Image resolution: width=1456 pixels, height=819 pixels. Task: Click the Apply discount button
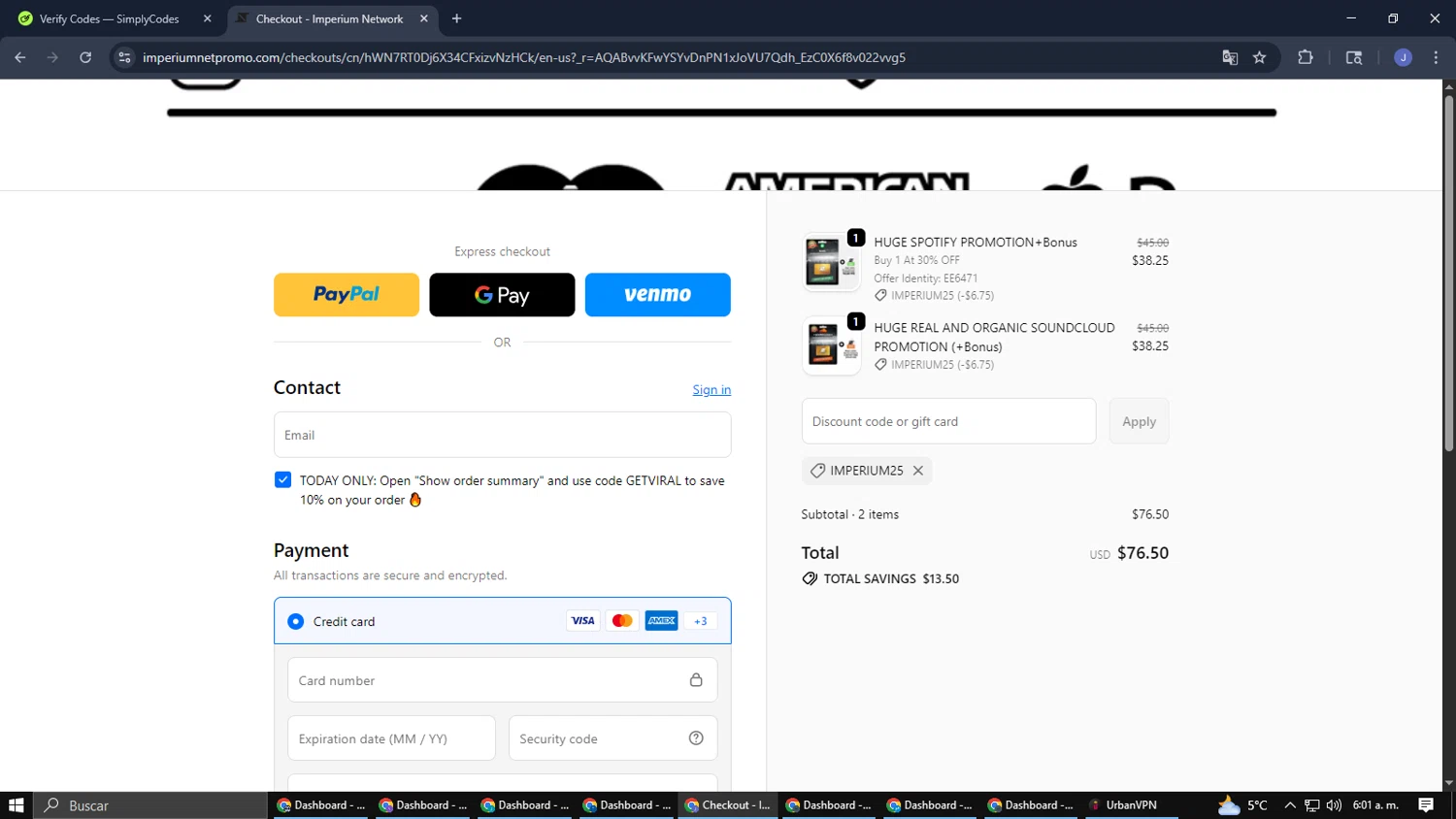[x=1139, y=421]
